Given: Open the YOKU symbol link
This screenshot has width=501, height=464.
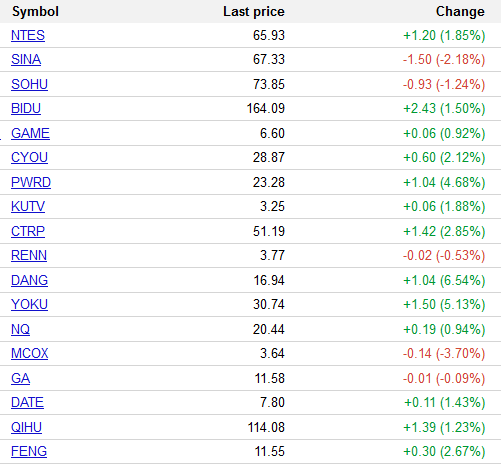Looking at the screenshot, I should 29,304.
